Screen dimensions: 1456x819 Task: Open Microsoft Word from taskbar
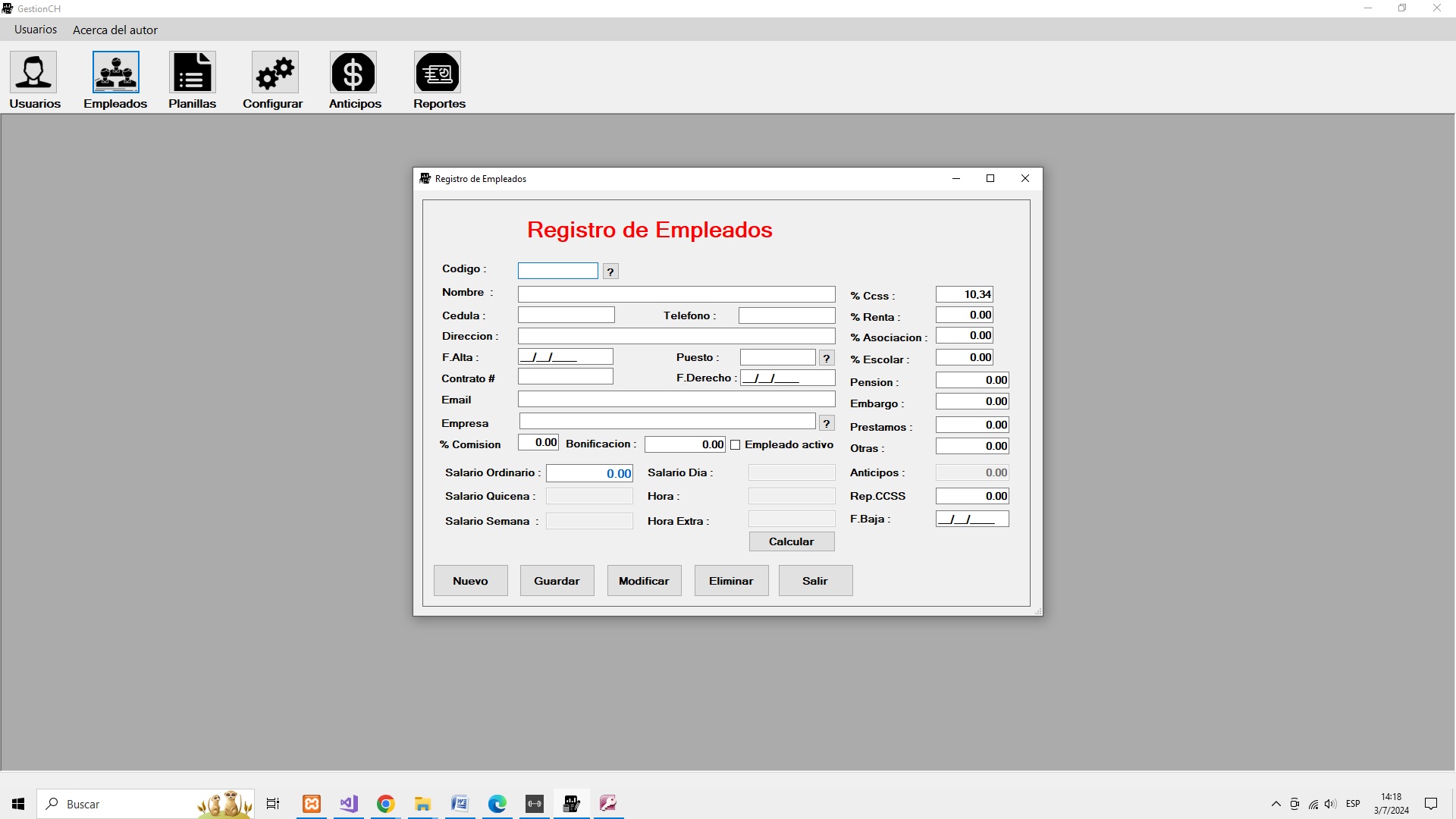[460, 804]
